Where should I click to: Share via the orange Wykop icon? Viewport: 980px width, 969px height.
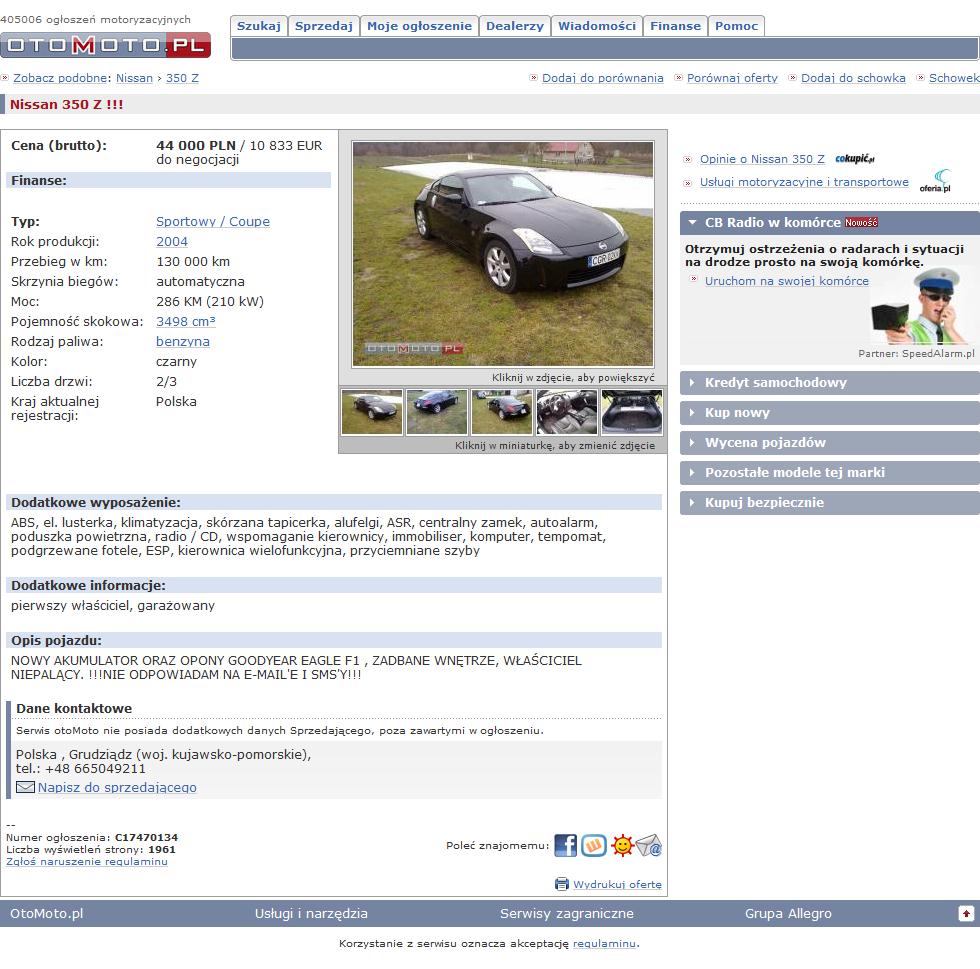click(x=594, y=845)
